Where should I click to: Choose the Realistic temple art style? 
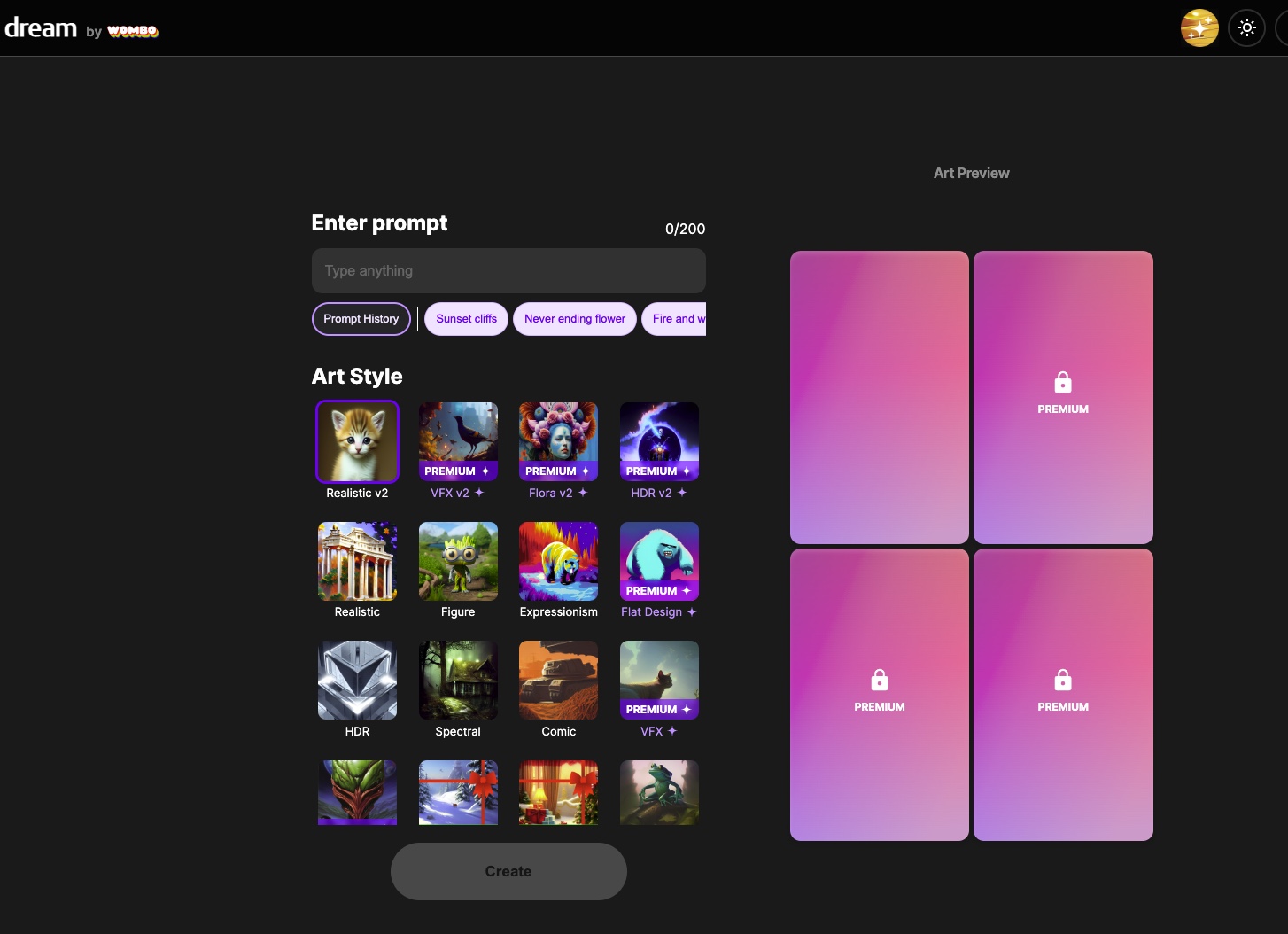pos(357,561)
